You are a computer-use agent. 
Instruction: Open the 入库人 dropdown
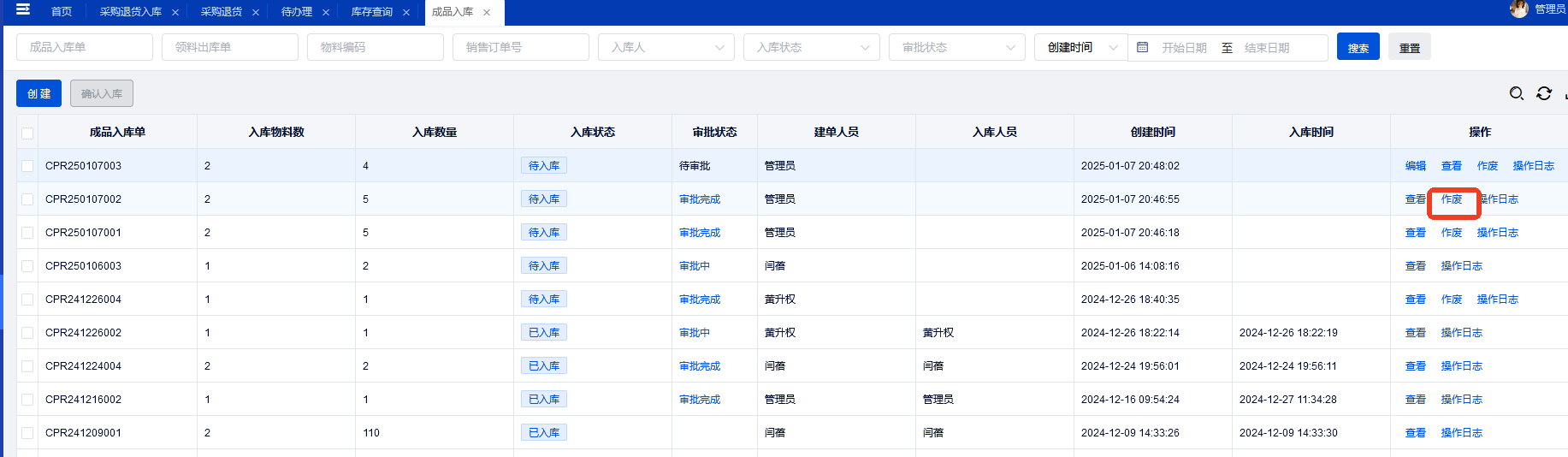(x=666, y=47)
